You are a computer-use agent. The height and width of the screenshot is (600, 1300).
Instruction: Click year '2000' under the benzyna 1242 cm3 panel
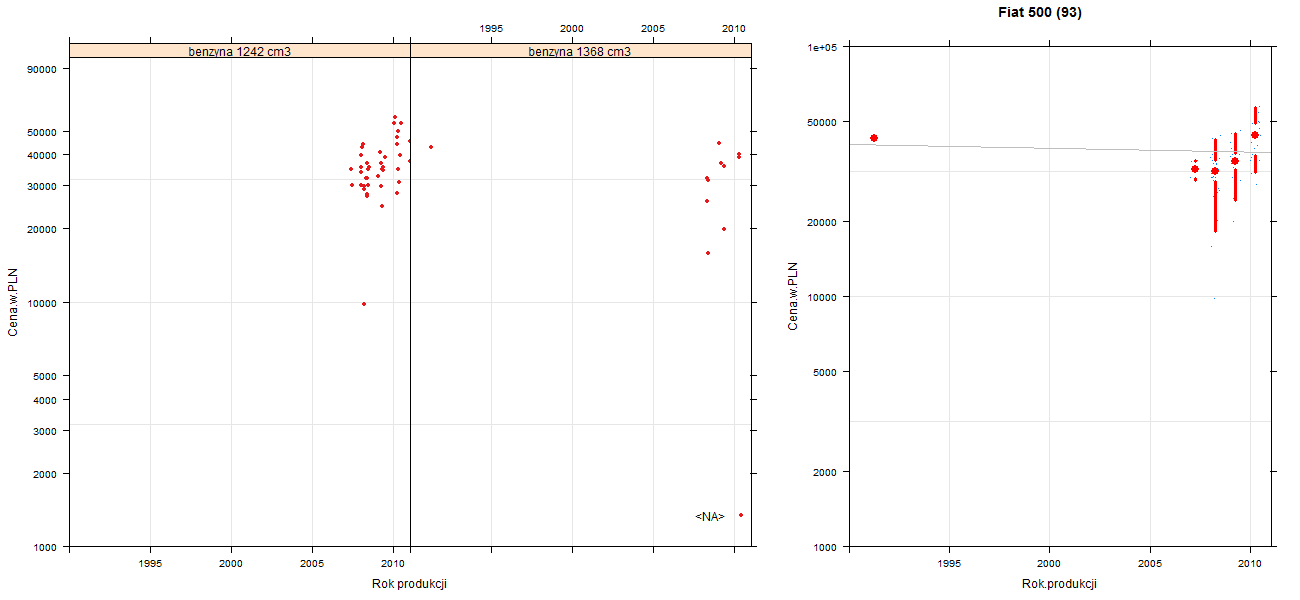[x=232, y=564]
